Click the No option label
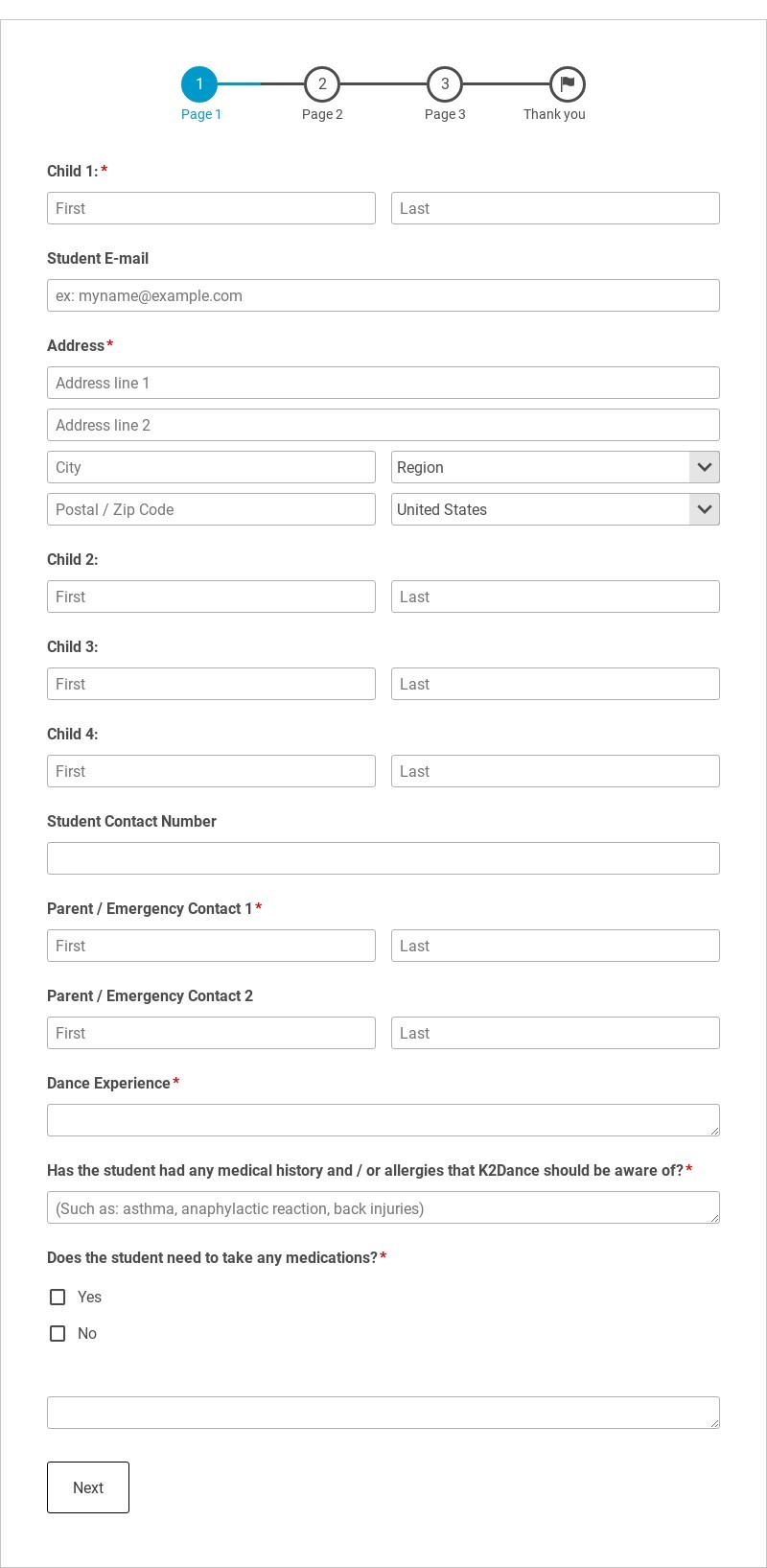Image resolution: width=767 pixels, height=1568 pixels. click(x=87, y=1333)
